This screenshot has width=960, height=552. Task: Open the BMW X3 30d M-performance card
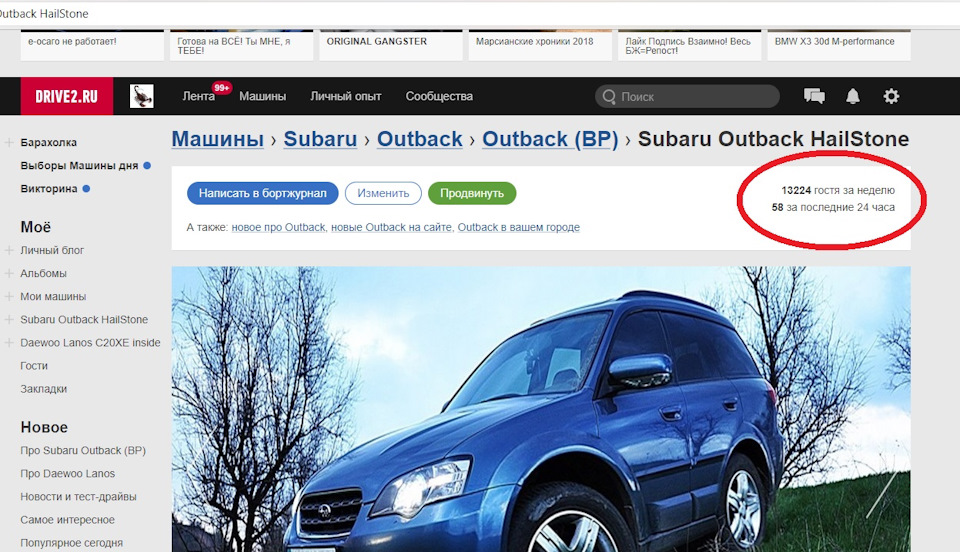point(839,45)
